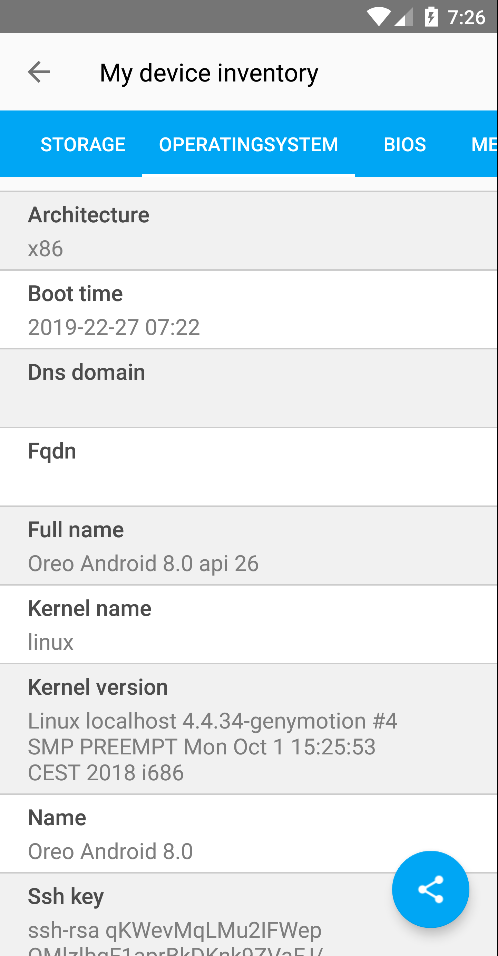Viewport: 498px width, 956px height.
Task: Tap the blue share floating button
Action: pos(430,890)
